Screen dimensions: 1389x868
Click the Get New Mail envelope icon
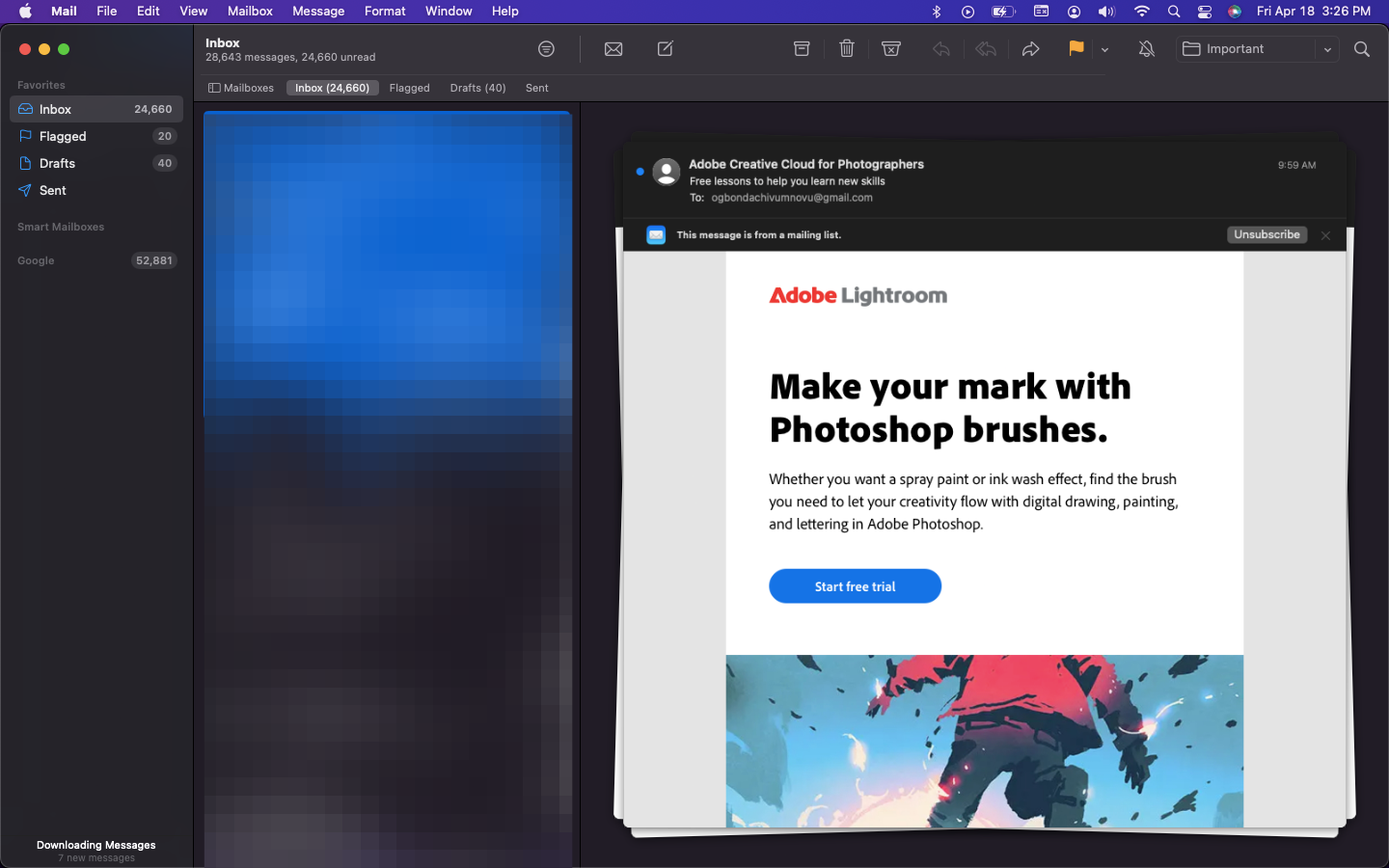click(x=613, y=49)
